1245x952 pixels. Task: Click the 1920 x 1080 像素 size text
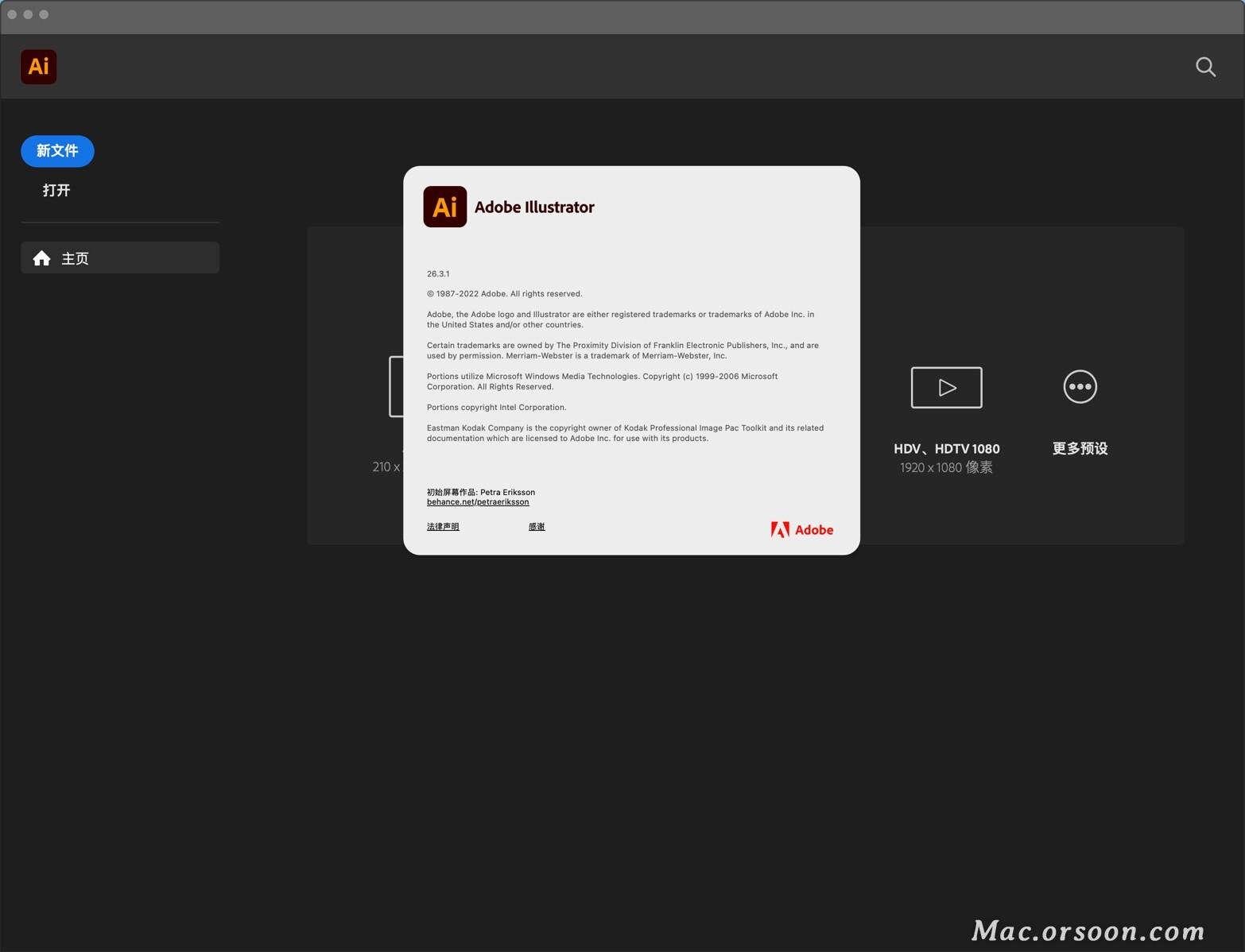click(x=946, y=467)
